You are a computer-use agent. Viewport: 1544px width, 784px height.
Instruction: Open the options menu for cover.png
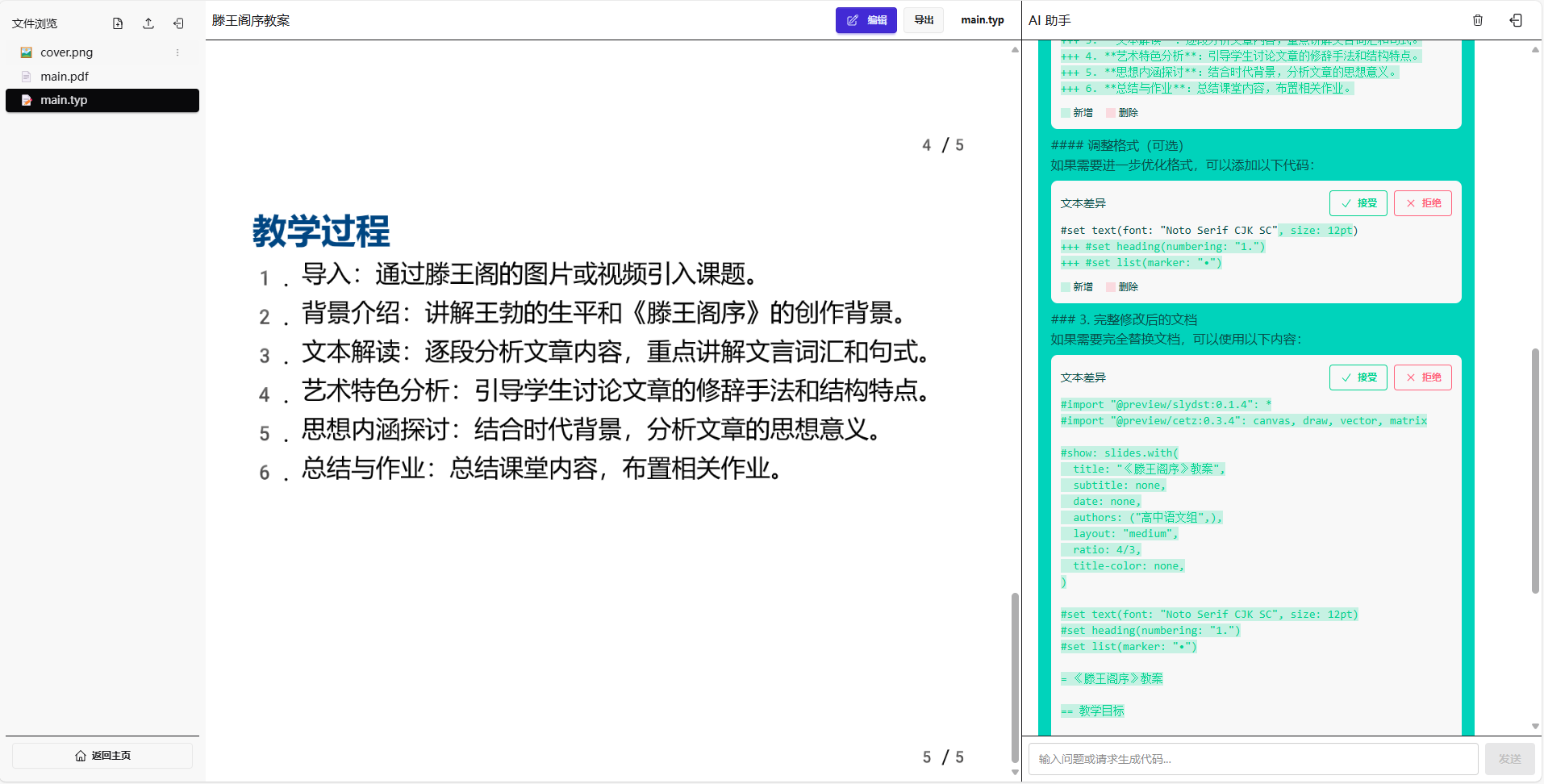[x=177, y=52]
